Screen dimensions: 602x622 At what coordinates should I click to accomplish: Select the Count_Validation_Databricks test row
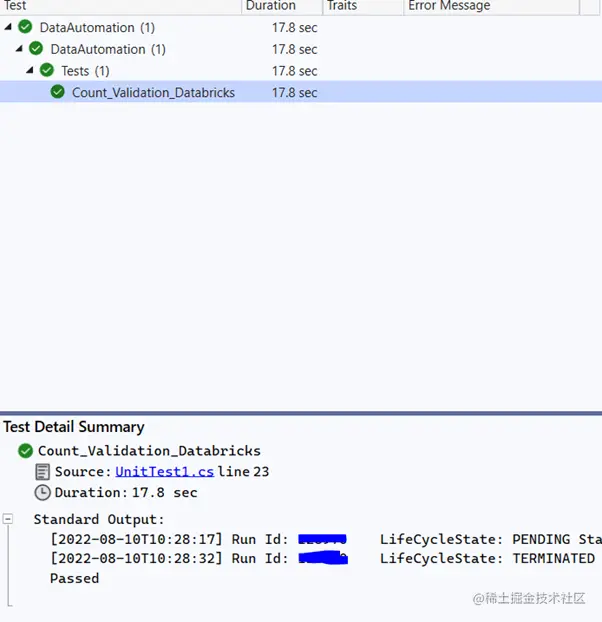(x=301, y=92)
